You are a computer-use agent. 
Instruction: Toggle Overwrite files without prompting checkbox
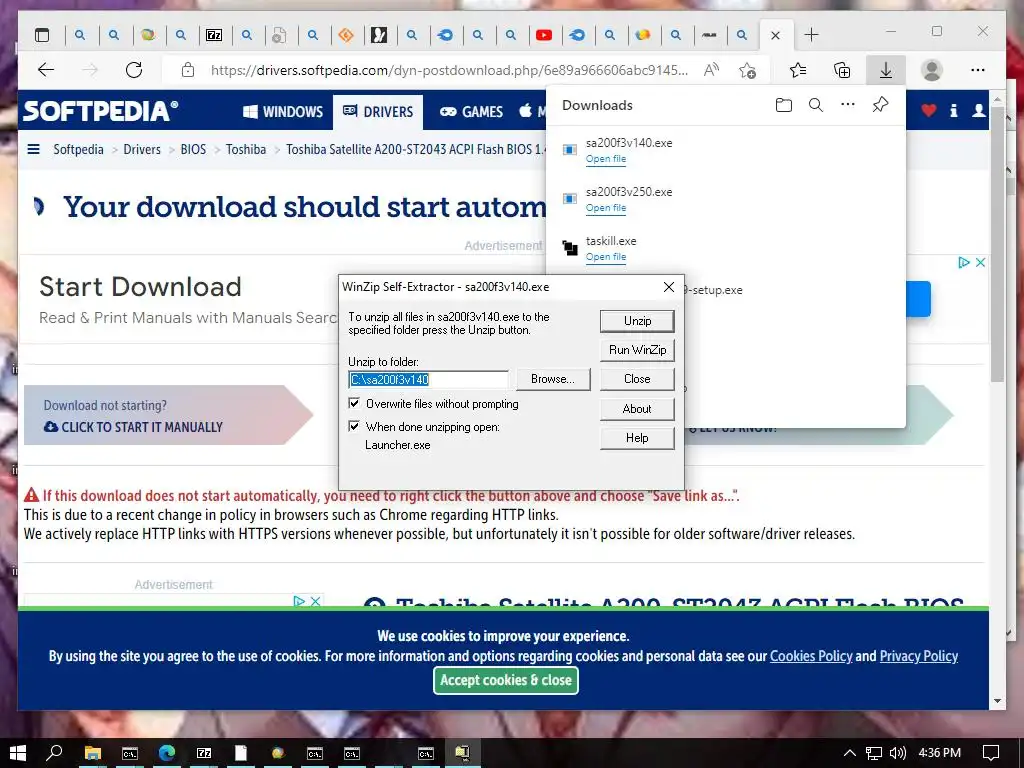[x=354, y=403]
